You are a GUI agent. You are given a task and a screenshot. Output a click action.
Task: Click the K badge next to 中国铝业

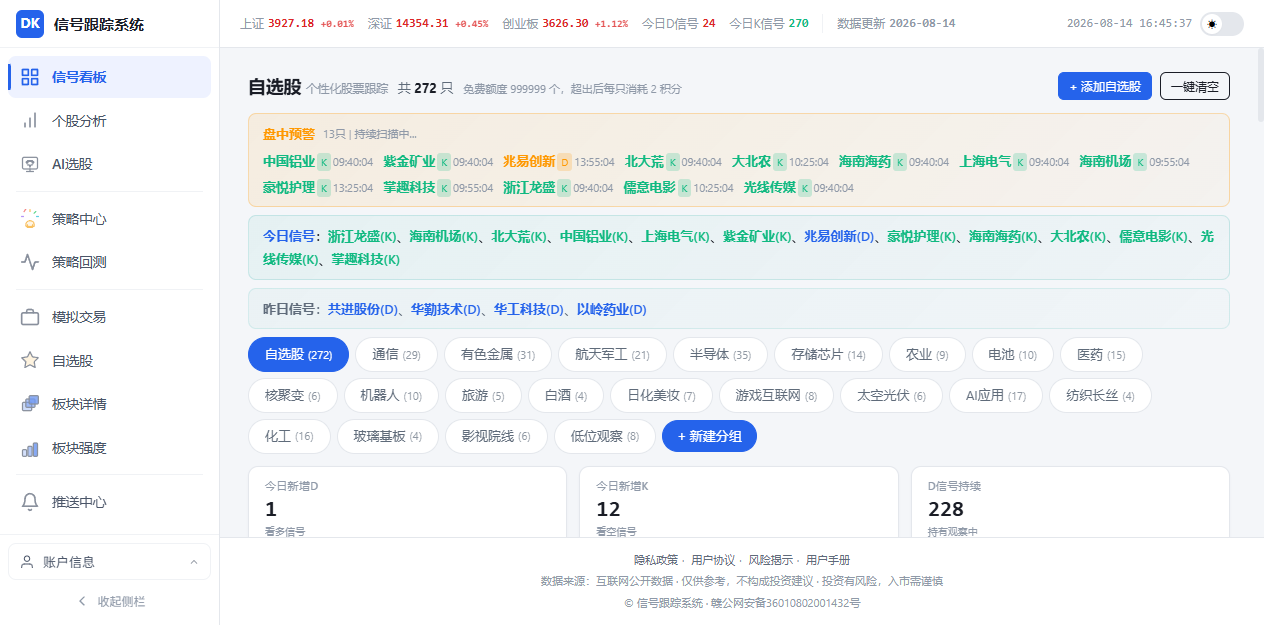click(x=324, y=162)
